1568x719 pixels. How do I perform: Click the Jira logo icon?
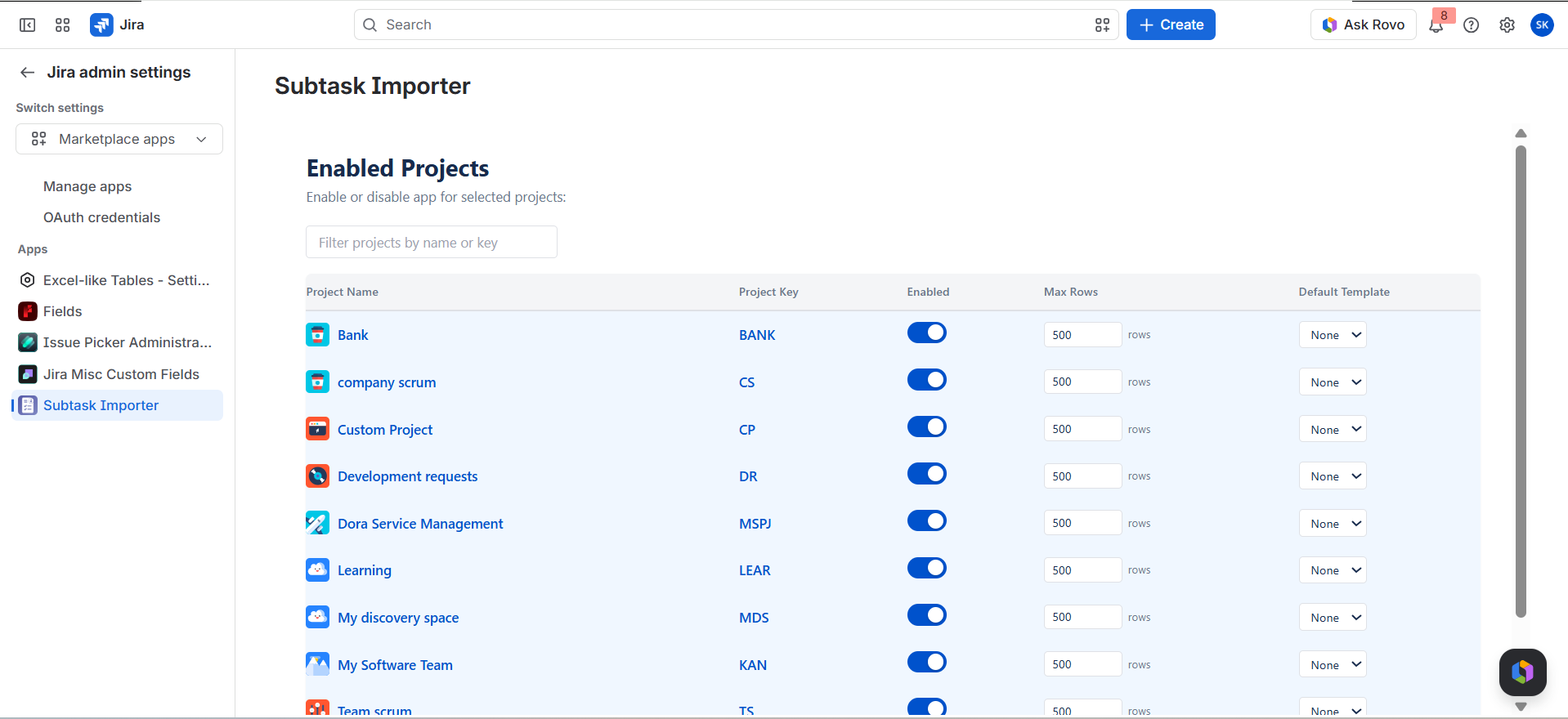click(101, 25)
